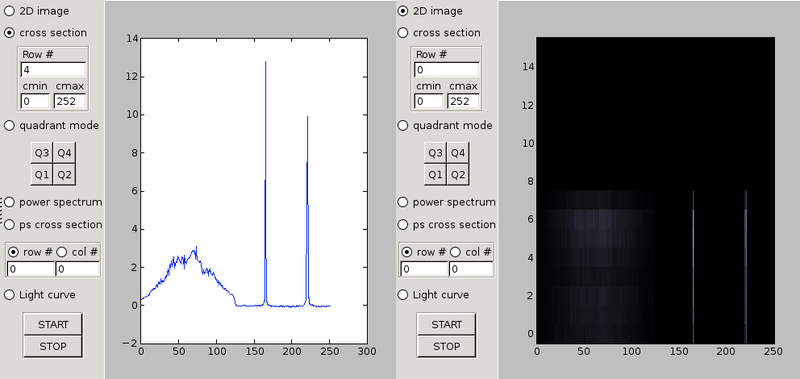800x379 pixels.
Task: Click Q4 quadrant button in right panel
Action: (458, 153)
